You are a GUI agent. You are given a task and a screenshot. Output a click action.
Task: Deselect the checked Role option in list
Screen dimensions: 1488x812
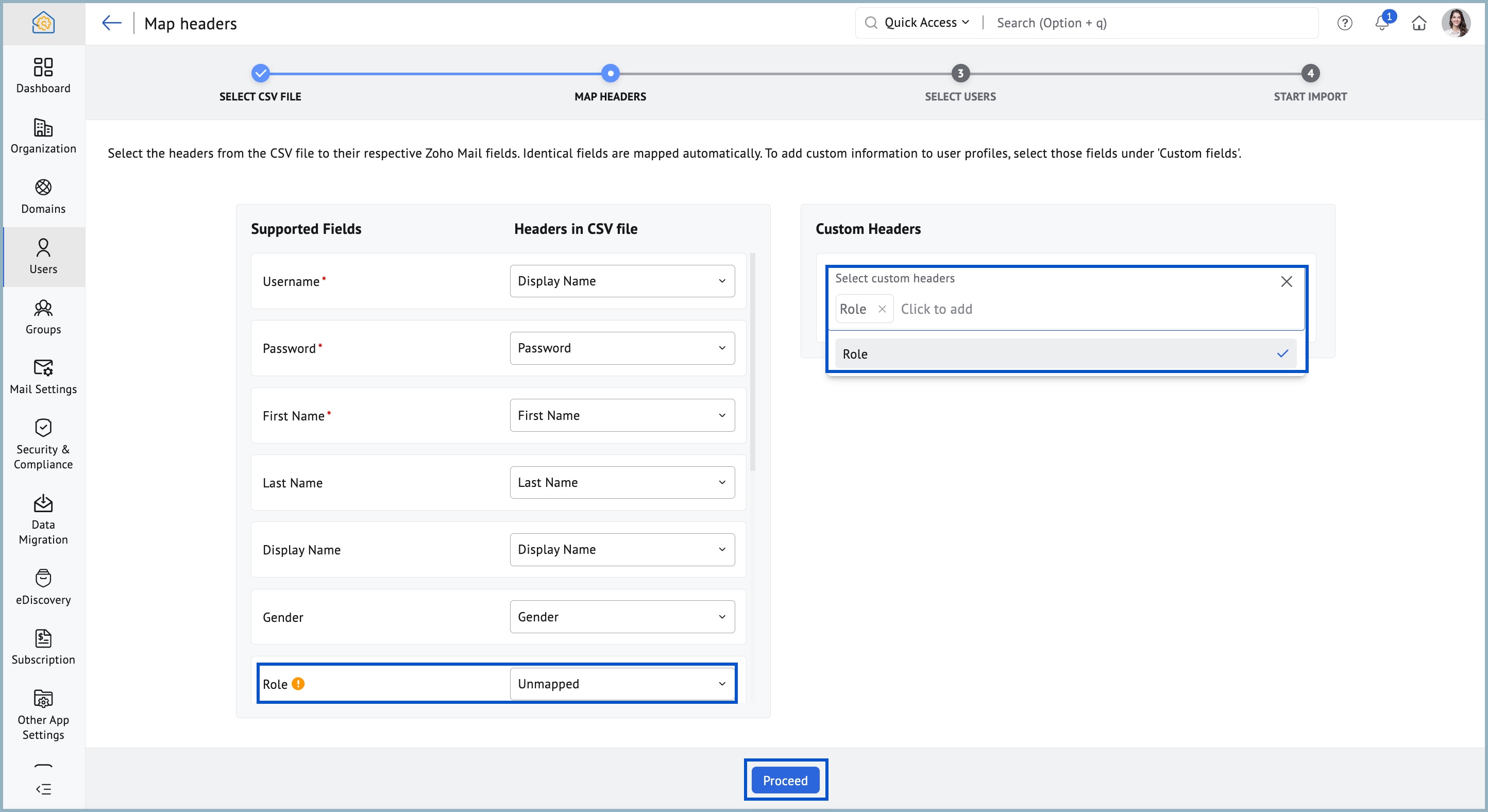click(1065, 354)
